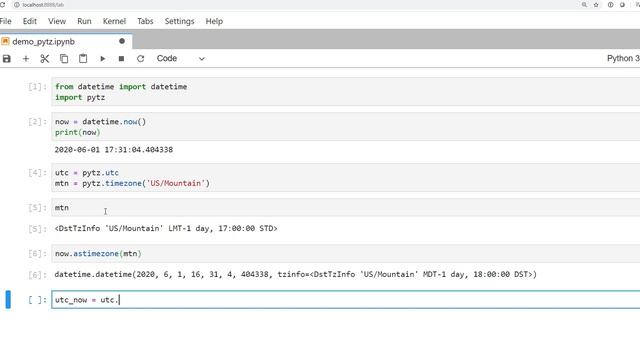The image size is (640, 360).
Task: Click the datetime.datetime(2020, 6, 1, ...) output
Action: tap(296, 274)
